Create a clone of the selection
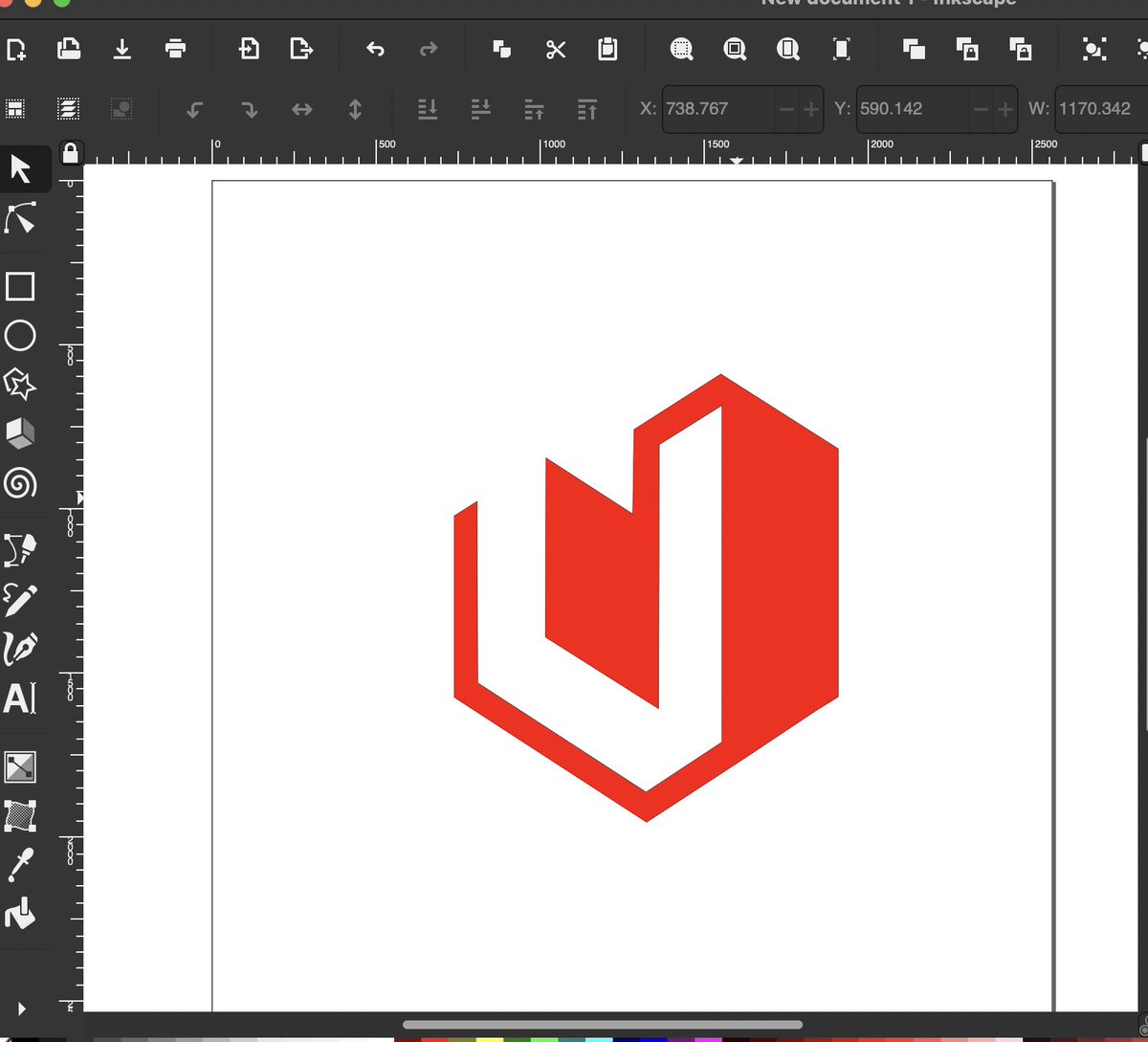The height and width of the screenshot is (1042, 1148). point(967,49)
